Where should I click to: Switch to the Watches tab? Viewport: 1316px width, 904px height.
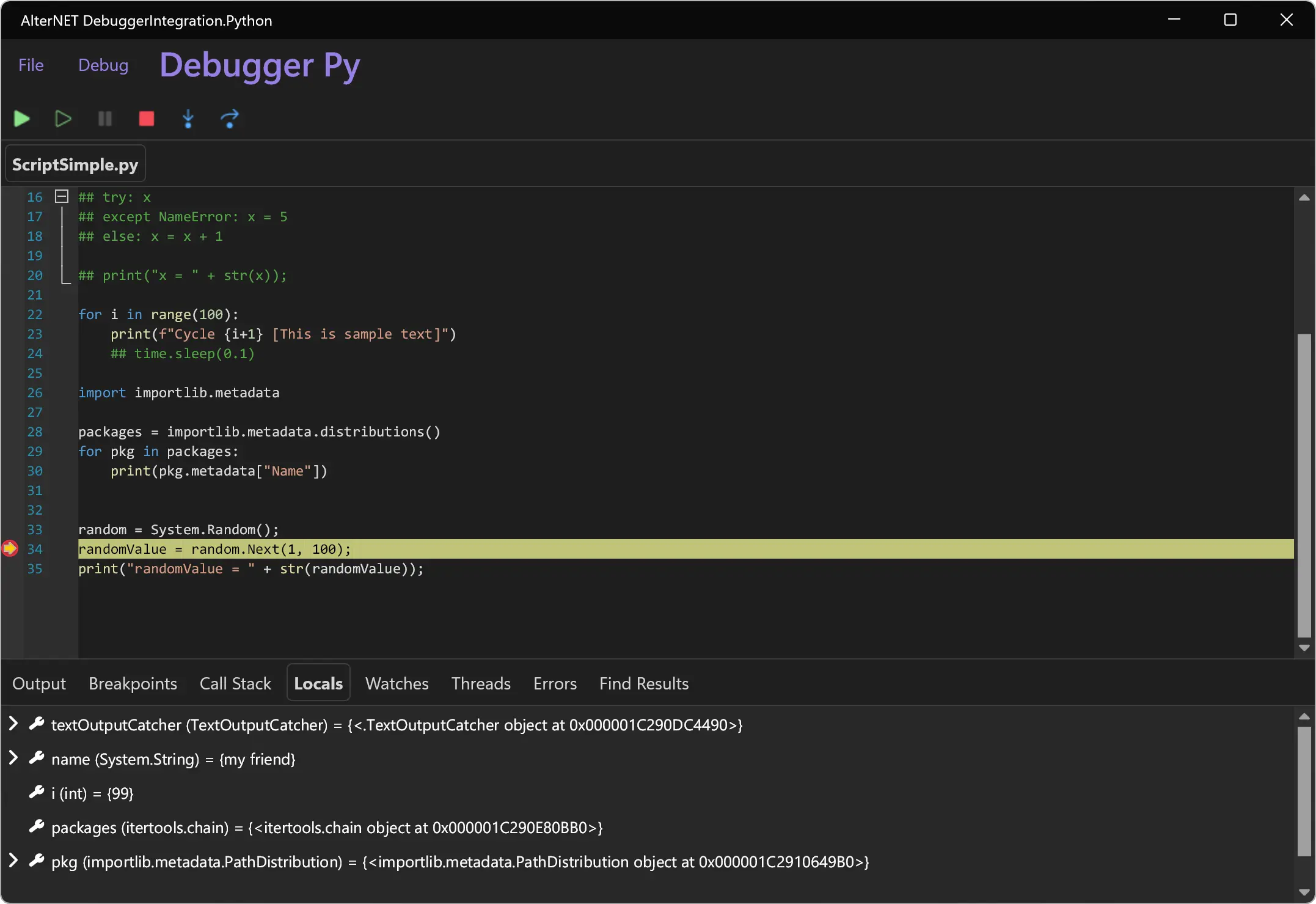point(396,683)
